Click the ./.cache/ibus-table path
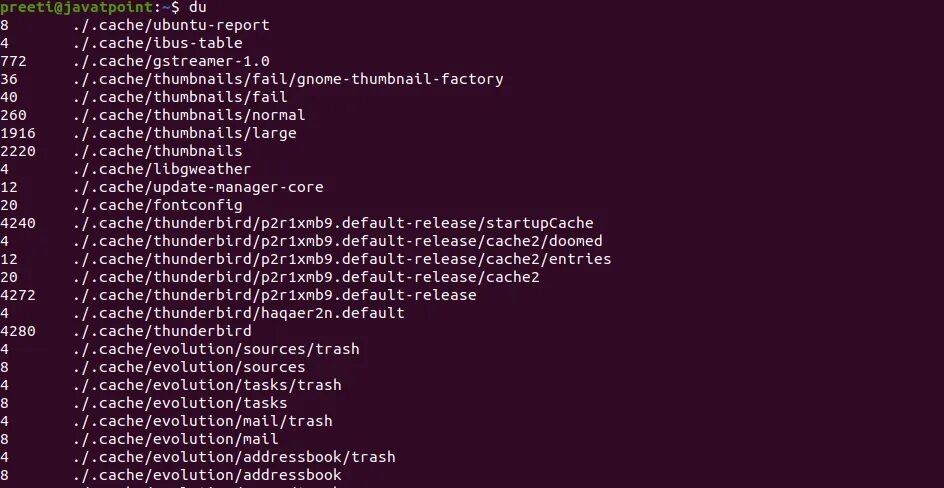Screen dimensions: 944x488 click(158, 43)
